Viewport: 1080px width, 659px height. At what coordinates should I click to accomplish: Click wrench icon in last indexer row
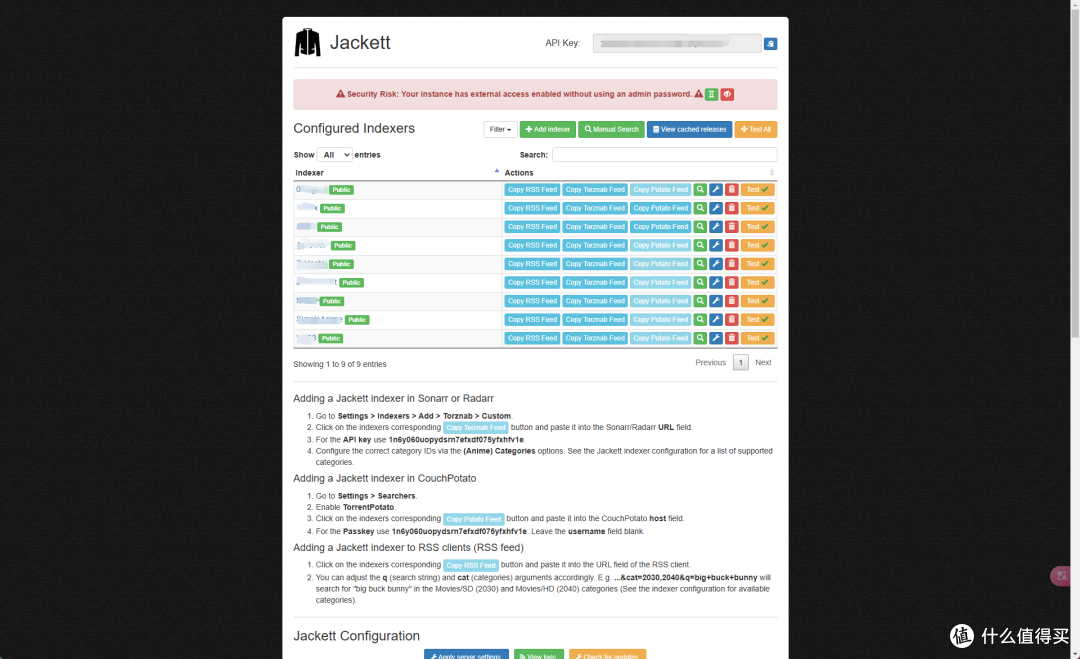pyautogui.click(x=716, y=338)
